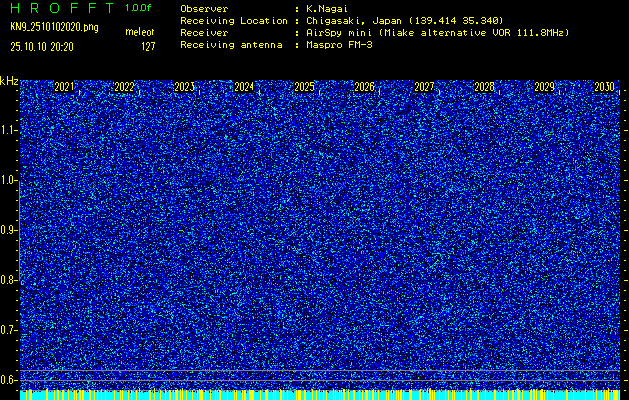Click the 0.6 frequency axis label
This screenshot has height=400, width=629.
pyautogui.click(x=9, y=380)
